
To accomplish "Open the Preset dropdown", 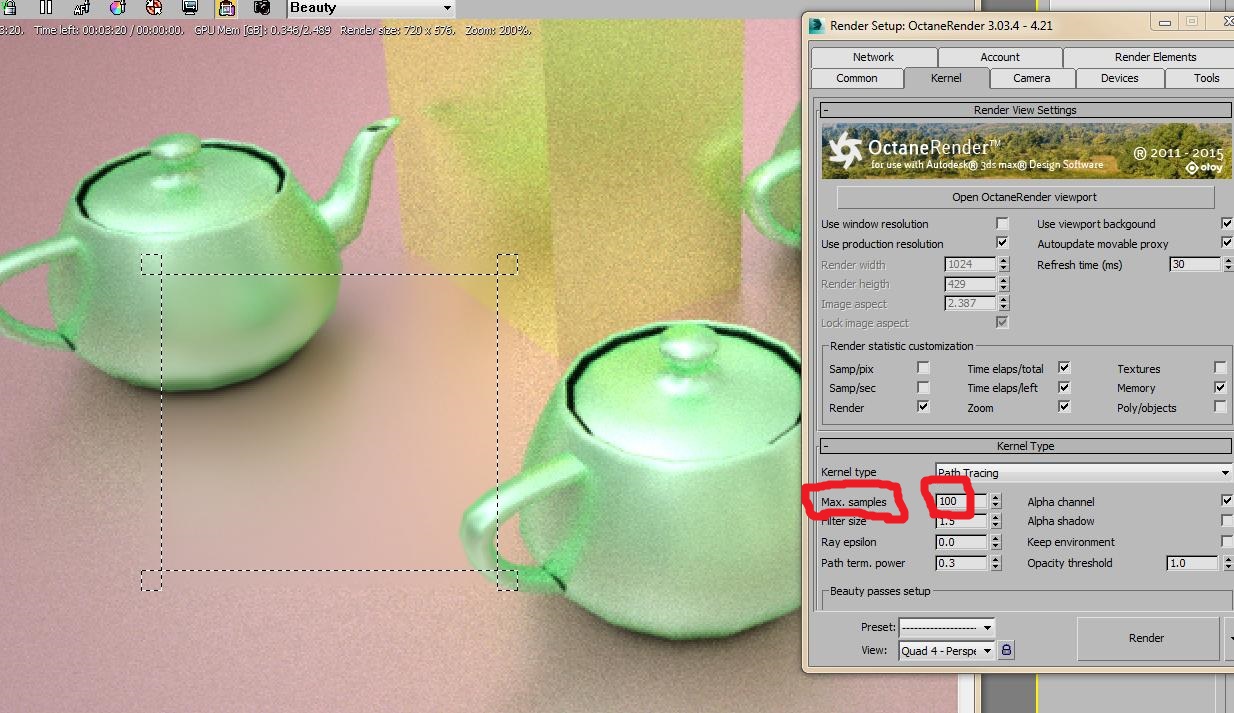I will tap(947, 628).
